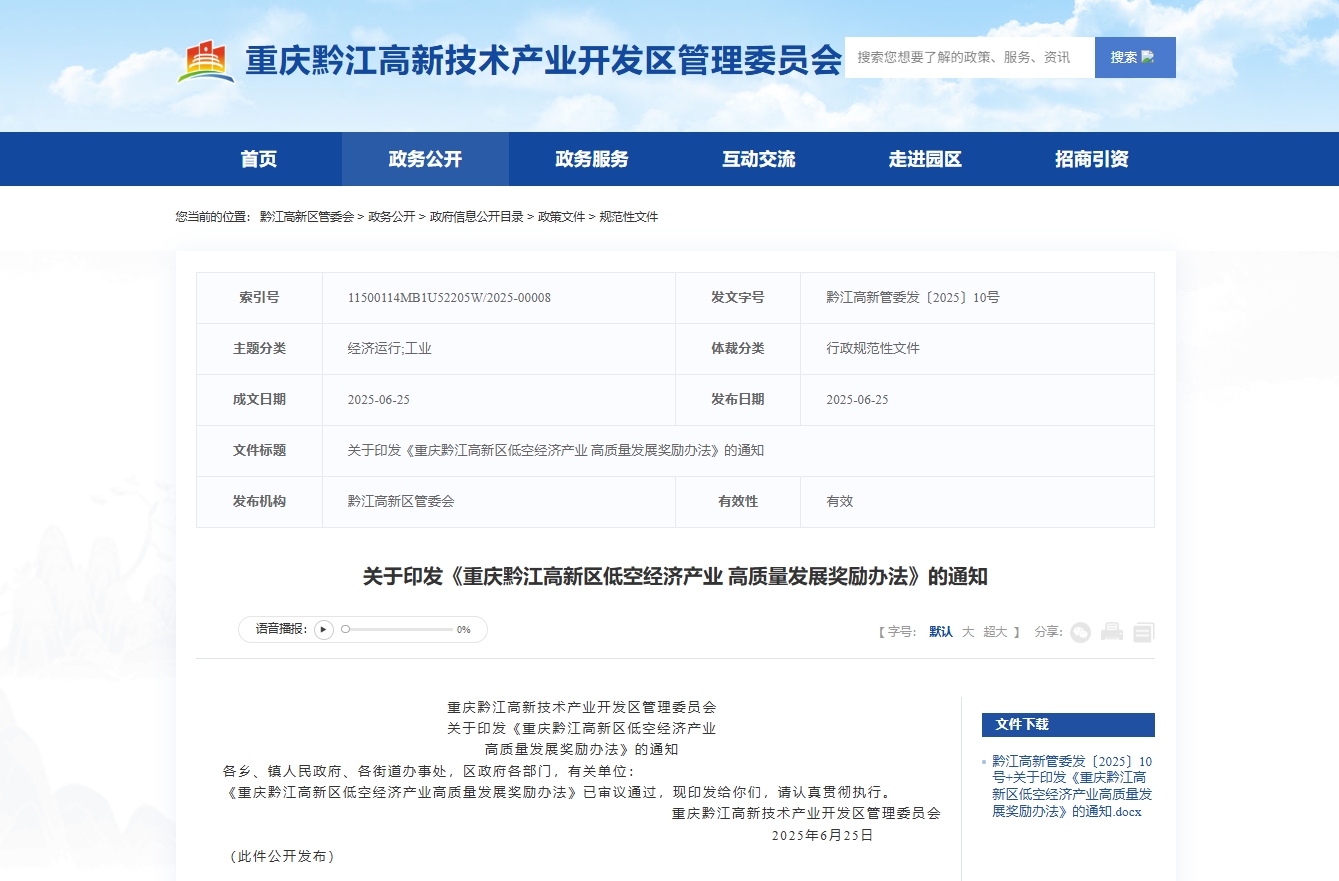1339x881 pixels.
Task: Open the 互动交流 menu item
Action: 759,159
